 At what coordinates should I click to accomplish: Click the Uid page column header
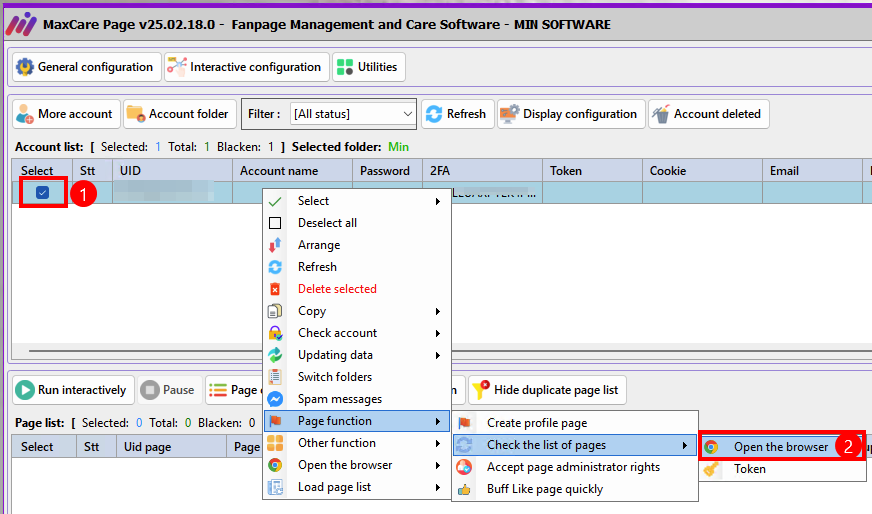(171, 447)
